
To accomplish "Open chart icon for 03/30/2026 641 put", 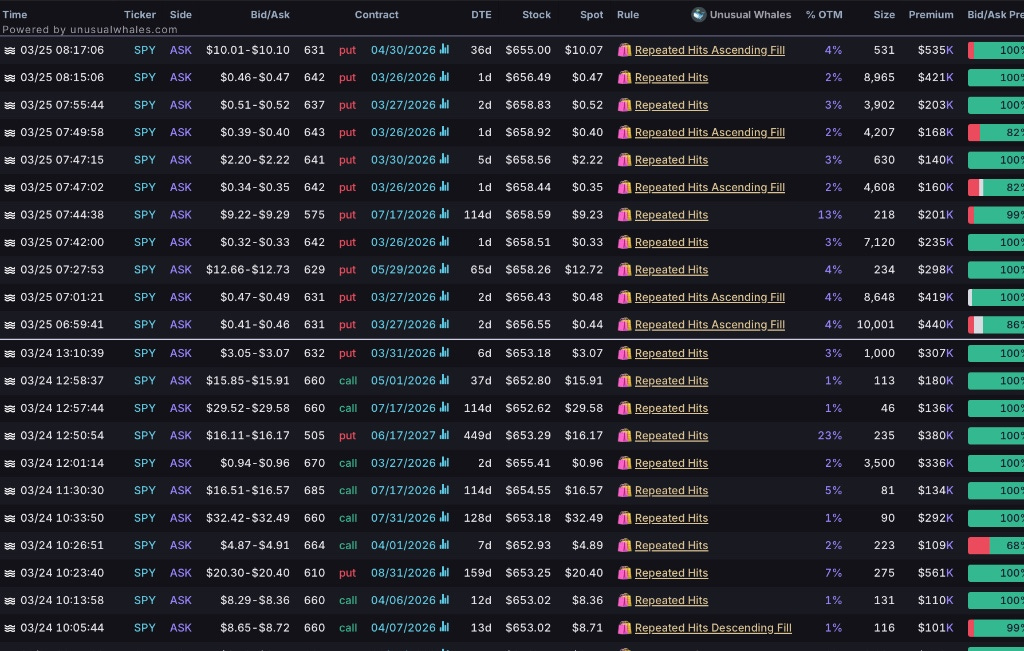I will (445, 159).
